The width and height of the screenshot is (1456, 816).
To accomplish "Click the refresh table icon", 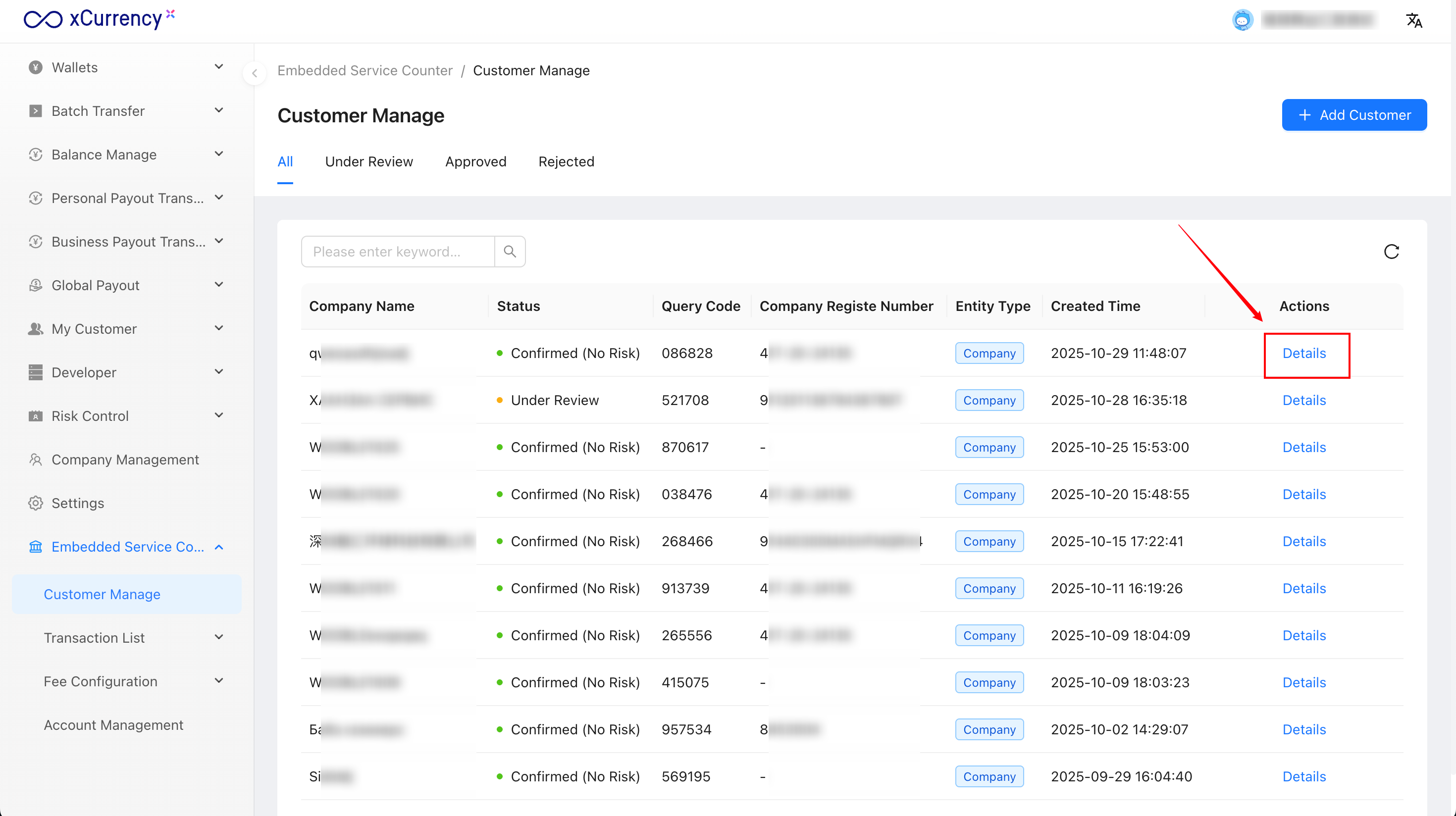I will (x=1391, y=252).
